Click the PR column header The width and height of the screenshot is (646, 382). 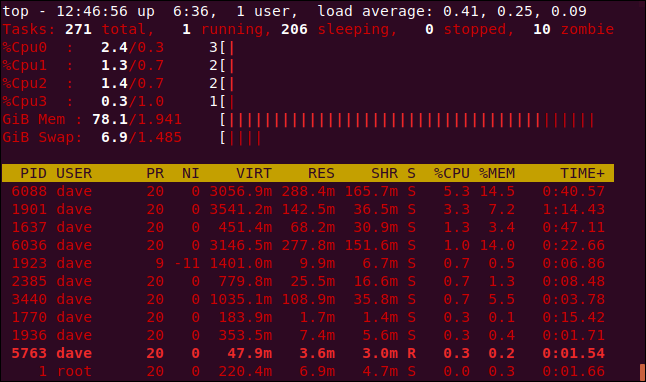(x=155, y=173)
